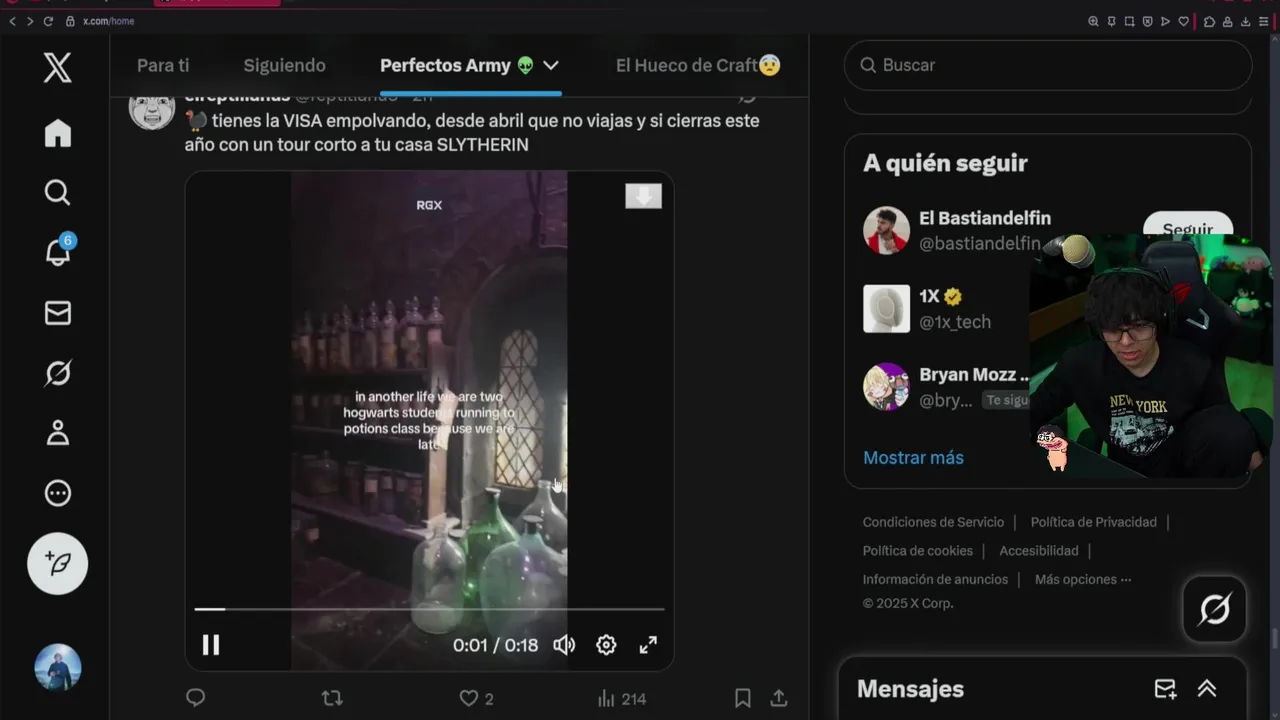1280x720 pixels.
Task: Open video settings gear
Action: click(x=606, y=645)
